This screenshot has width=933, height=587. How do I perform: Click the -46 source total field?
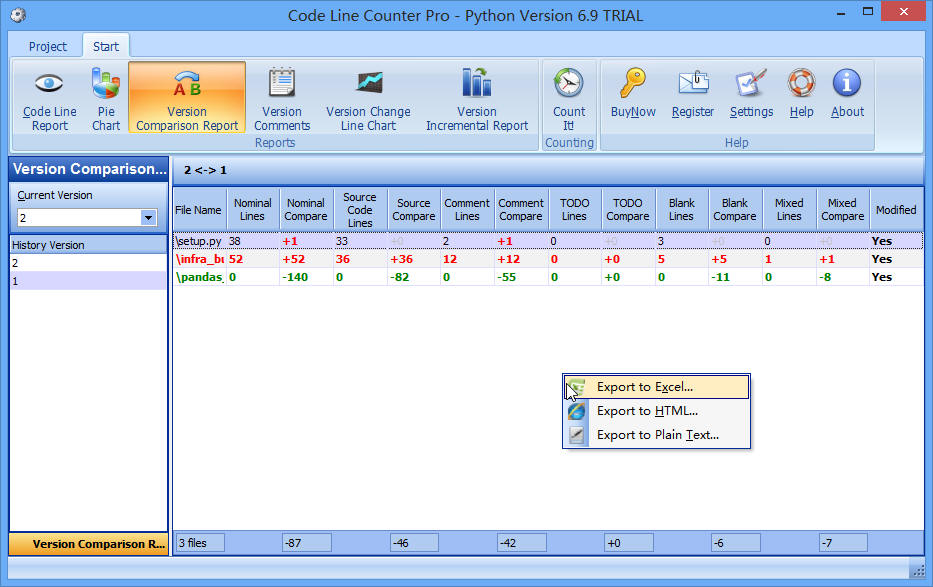click(x=414, y=543)
